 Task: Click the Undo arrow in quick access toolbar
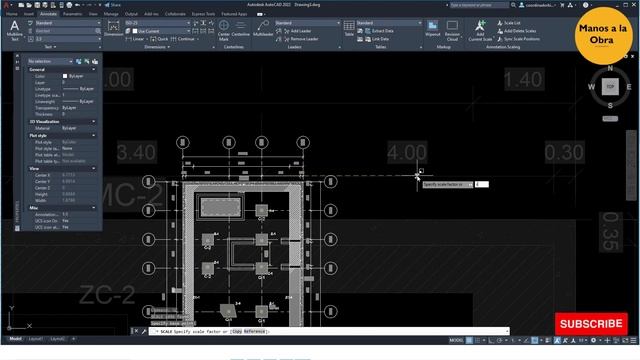(77, 5)
